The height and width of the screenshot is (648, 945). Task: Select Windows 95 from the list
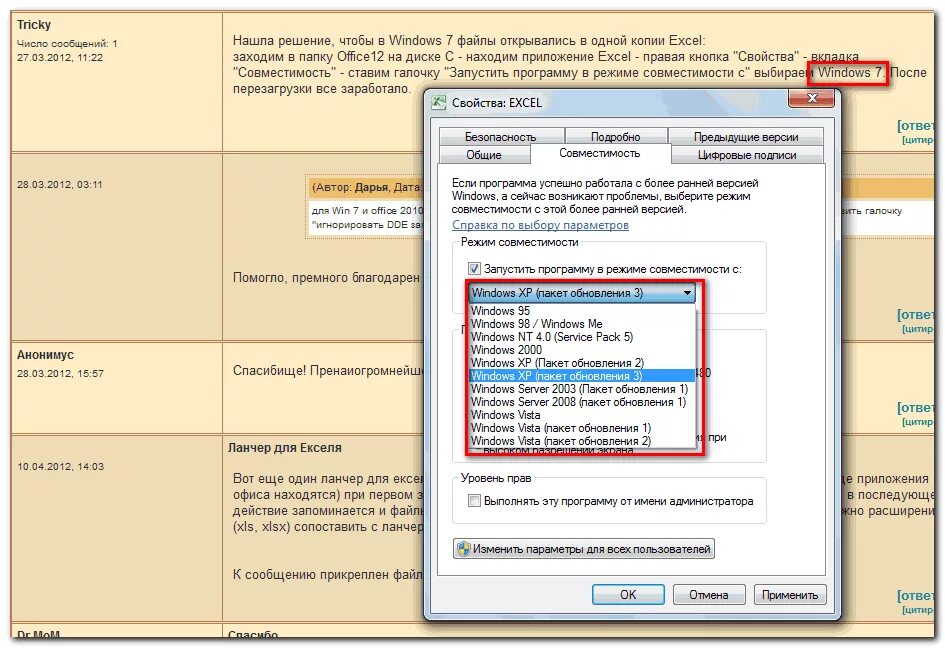pos(582,310)
